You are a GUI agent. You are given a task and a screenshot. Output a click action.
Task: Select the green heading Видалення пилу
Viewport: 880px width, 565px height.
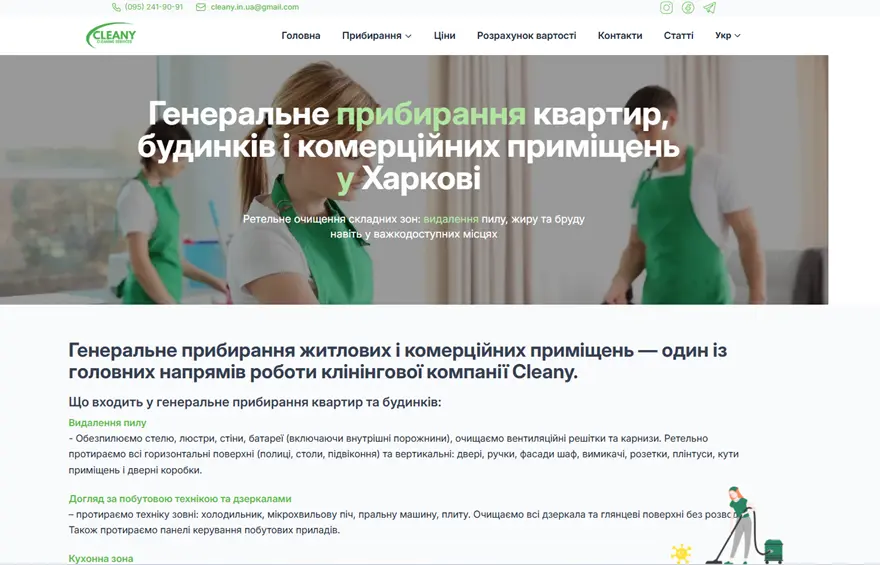pos(107,423)
